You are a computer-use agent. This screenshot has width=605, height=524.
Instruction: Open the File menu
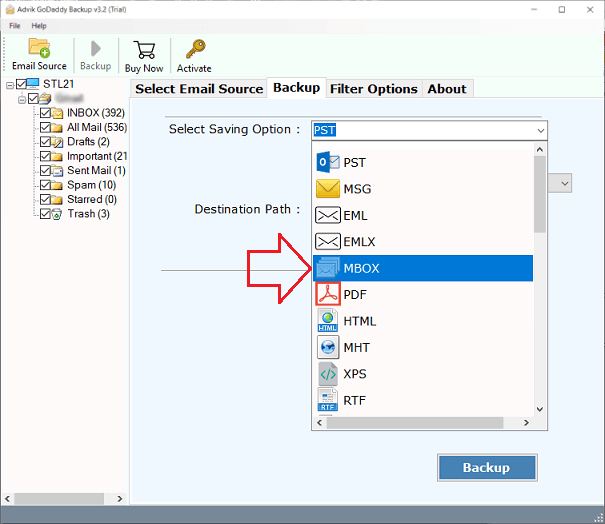click(15, 26)
